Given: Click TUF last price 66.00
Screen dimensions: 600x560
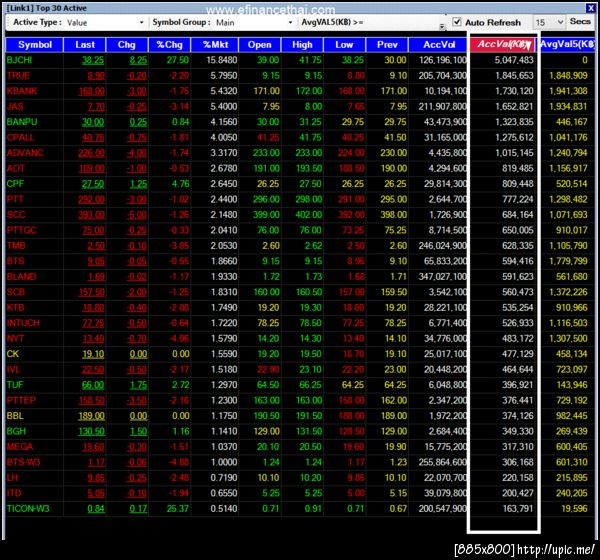Looking at the screenshot, I should point(93,385).
